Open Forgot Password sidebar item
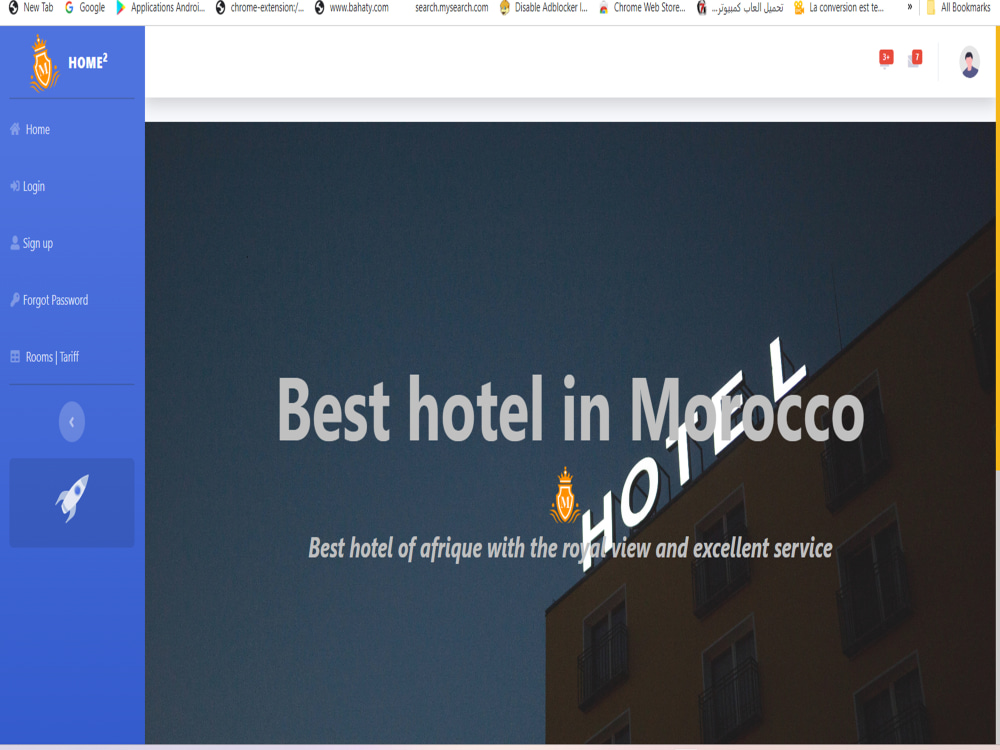The width and height of the screenshot is (1000, 750). [55, 300]
